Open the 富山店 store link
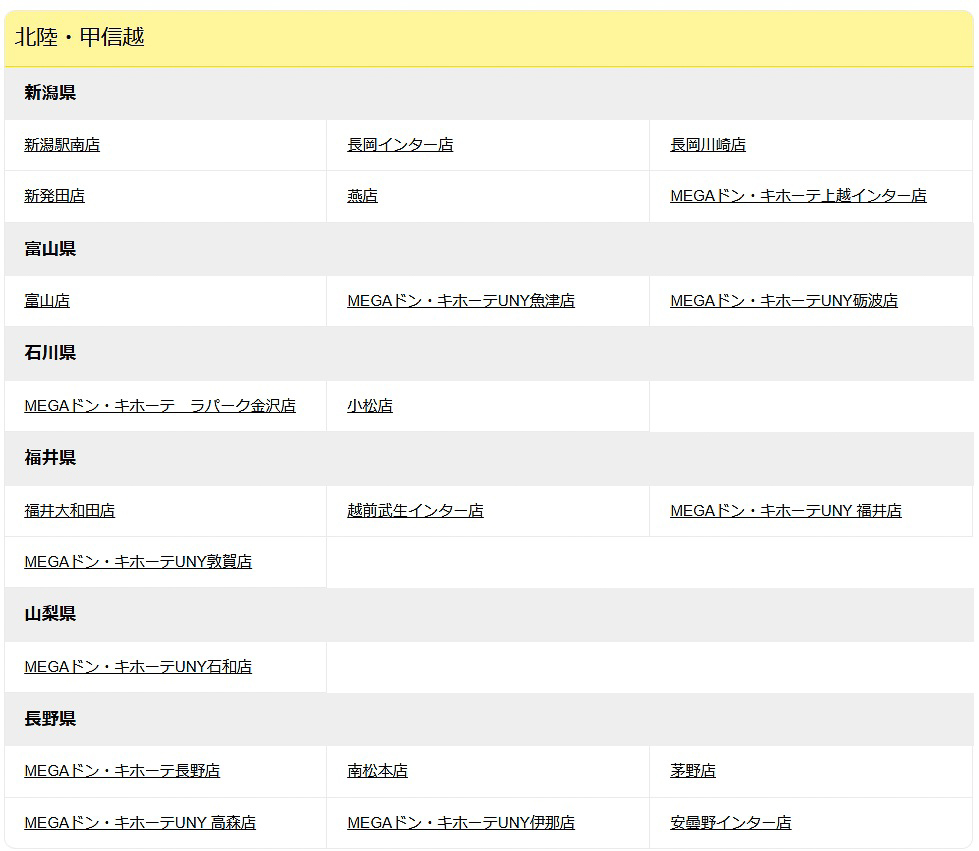This screenshot has width=979, height=851. (x=47, y=301)
